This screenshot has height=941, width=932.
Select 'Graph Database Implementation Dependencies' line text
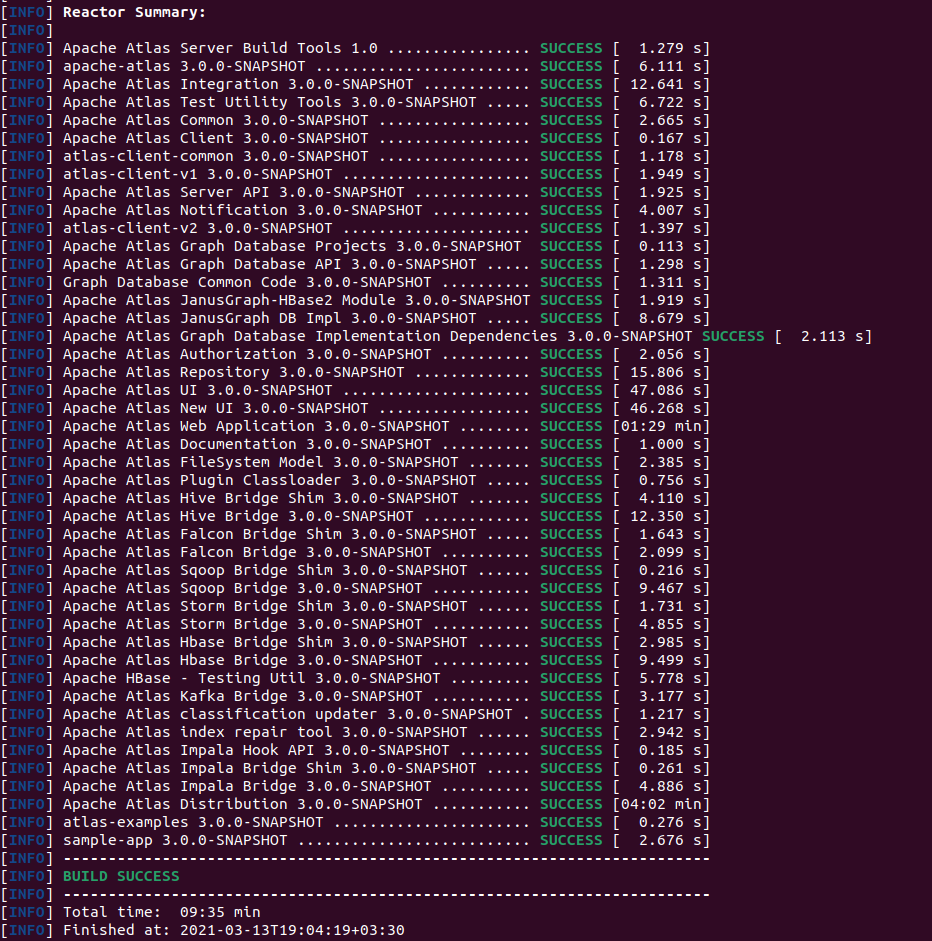coord(377,336)
